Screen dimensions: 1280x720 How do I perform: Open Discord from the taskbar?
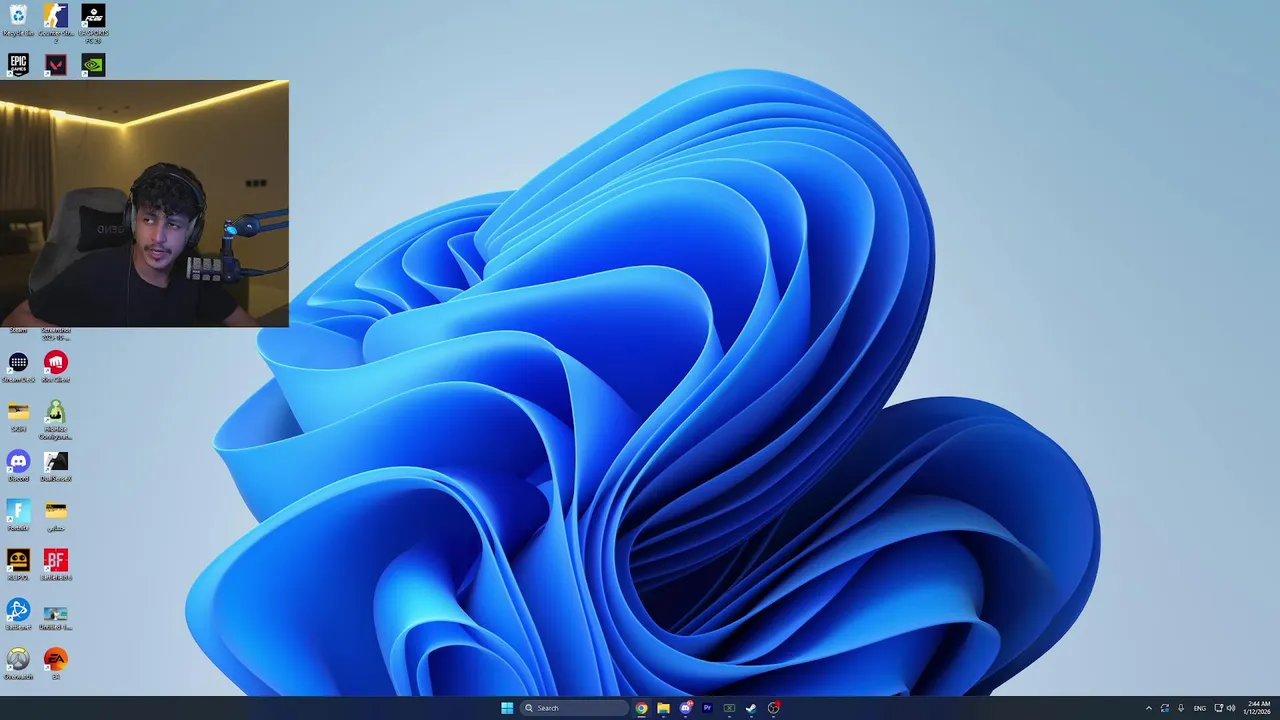[685, 708]
